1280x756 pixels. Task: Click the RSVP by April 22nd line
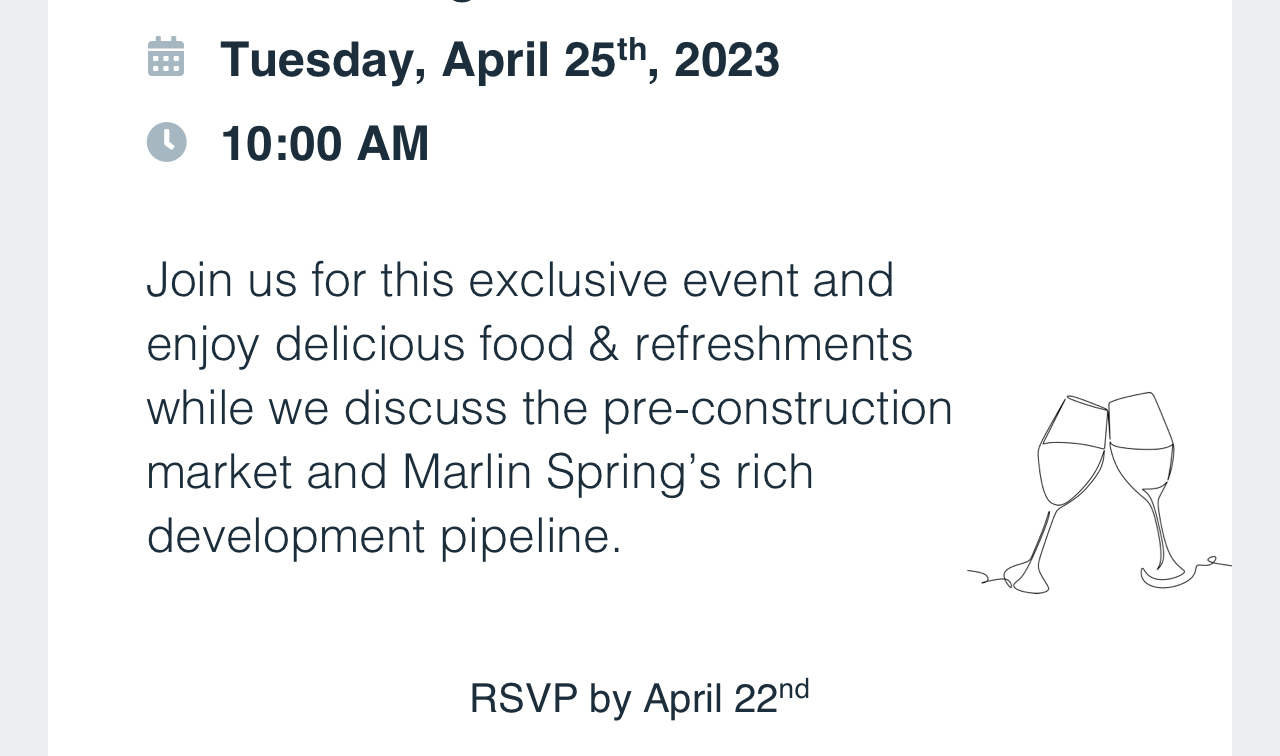pyautogui.click(x=639, y=697)
